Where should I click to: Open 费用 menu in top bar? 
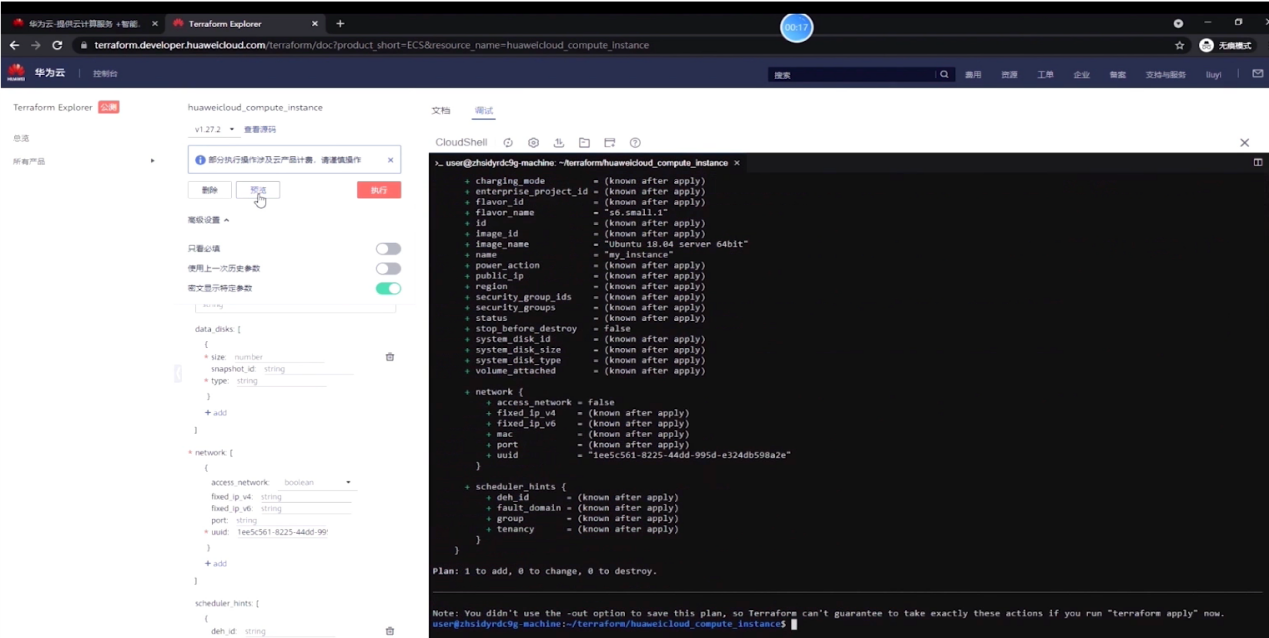[x=973, y=75]
